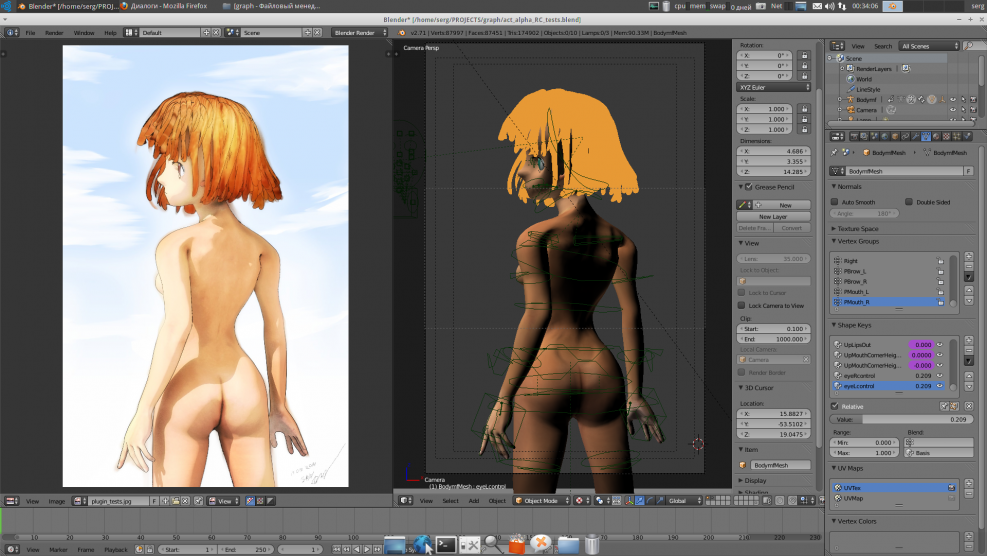Open the Help menu
Viewport: 987px width, 556px height.
[x=110, y=33]
